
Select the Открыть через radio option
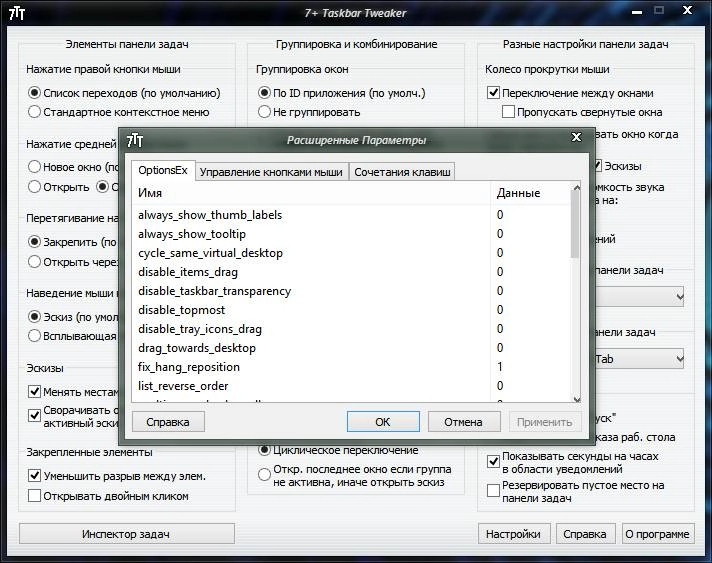point(35,262)
